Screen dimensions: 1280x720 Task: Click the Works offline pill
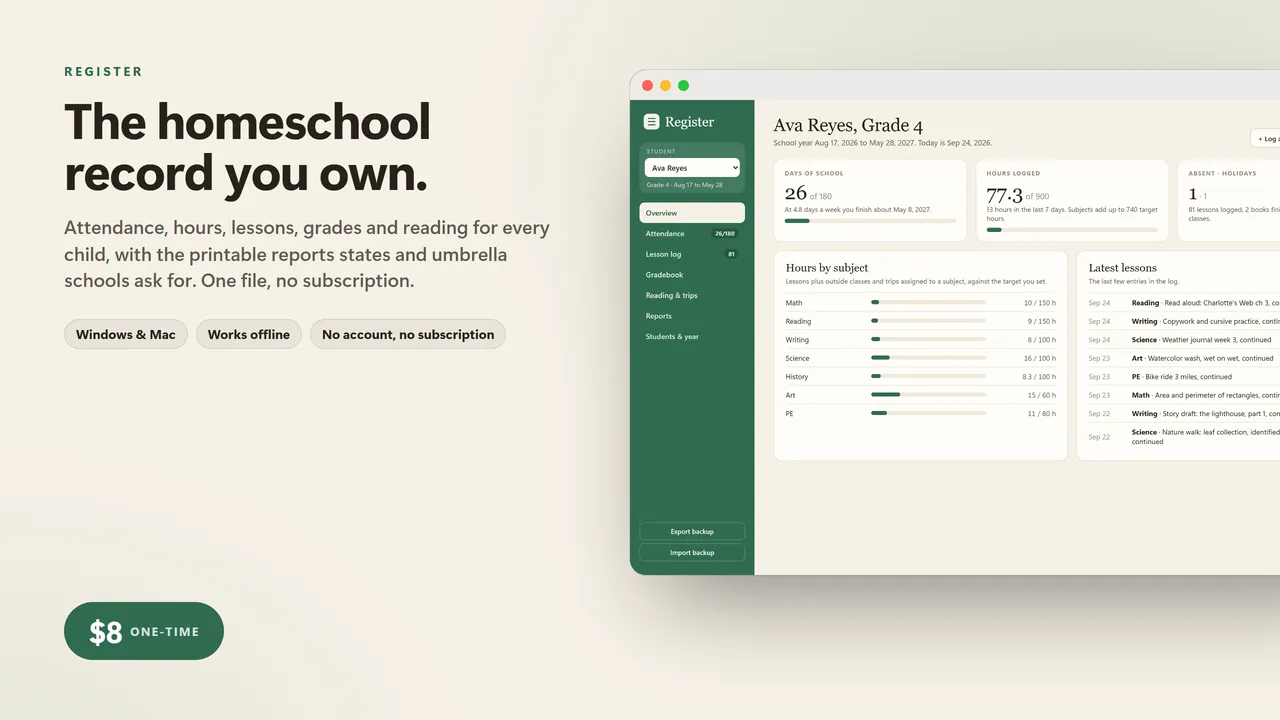[x=249, y=334]
